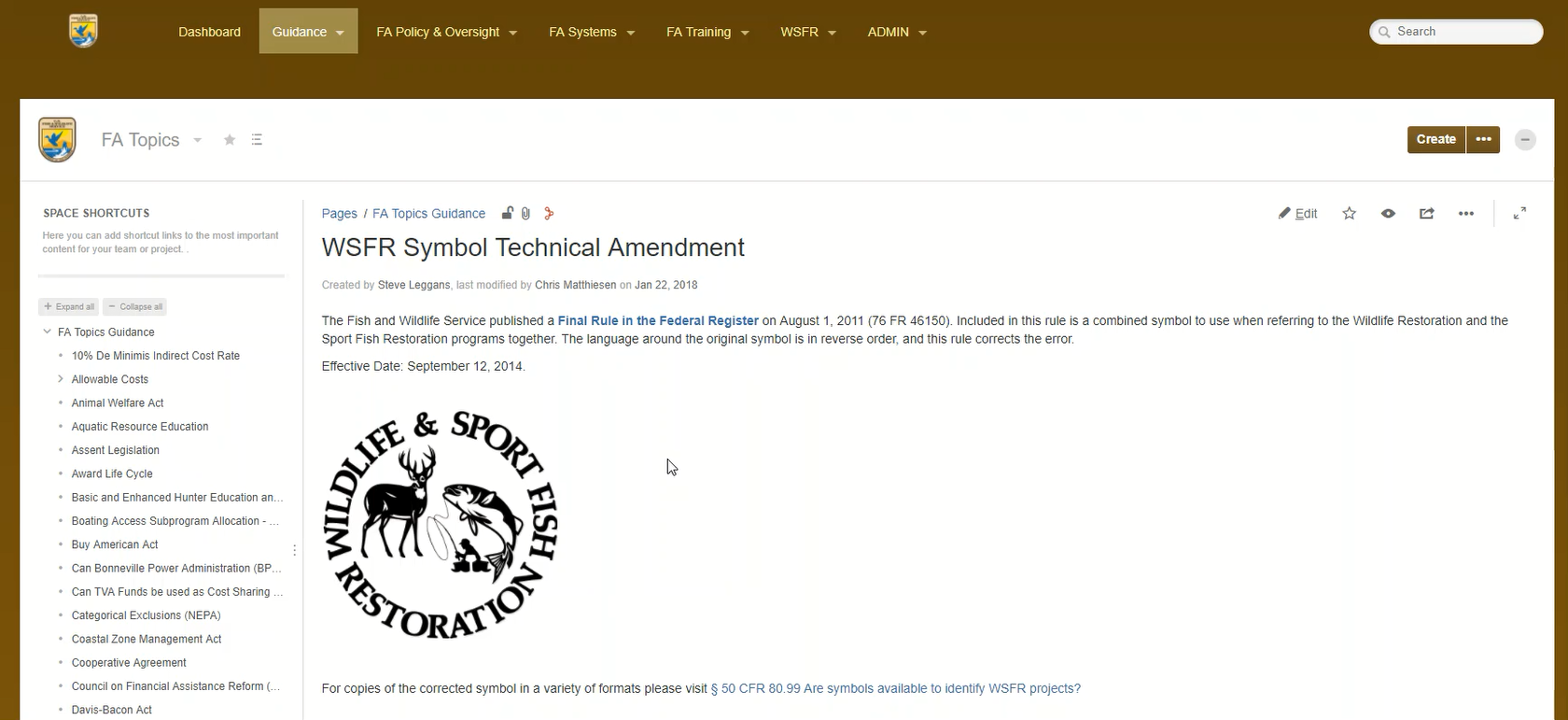Save page for later with the star icon

(x=1349, y=213)
